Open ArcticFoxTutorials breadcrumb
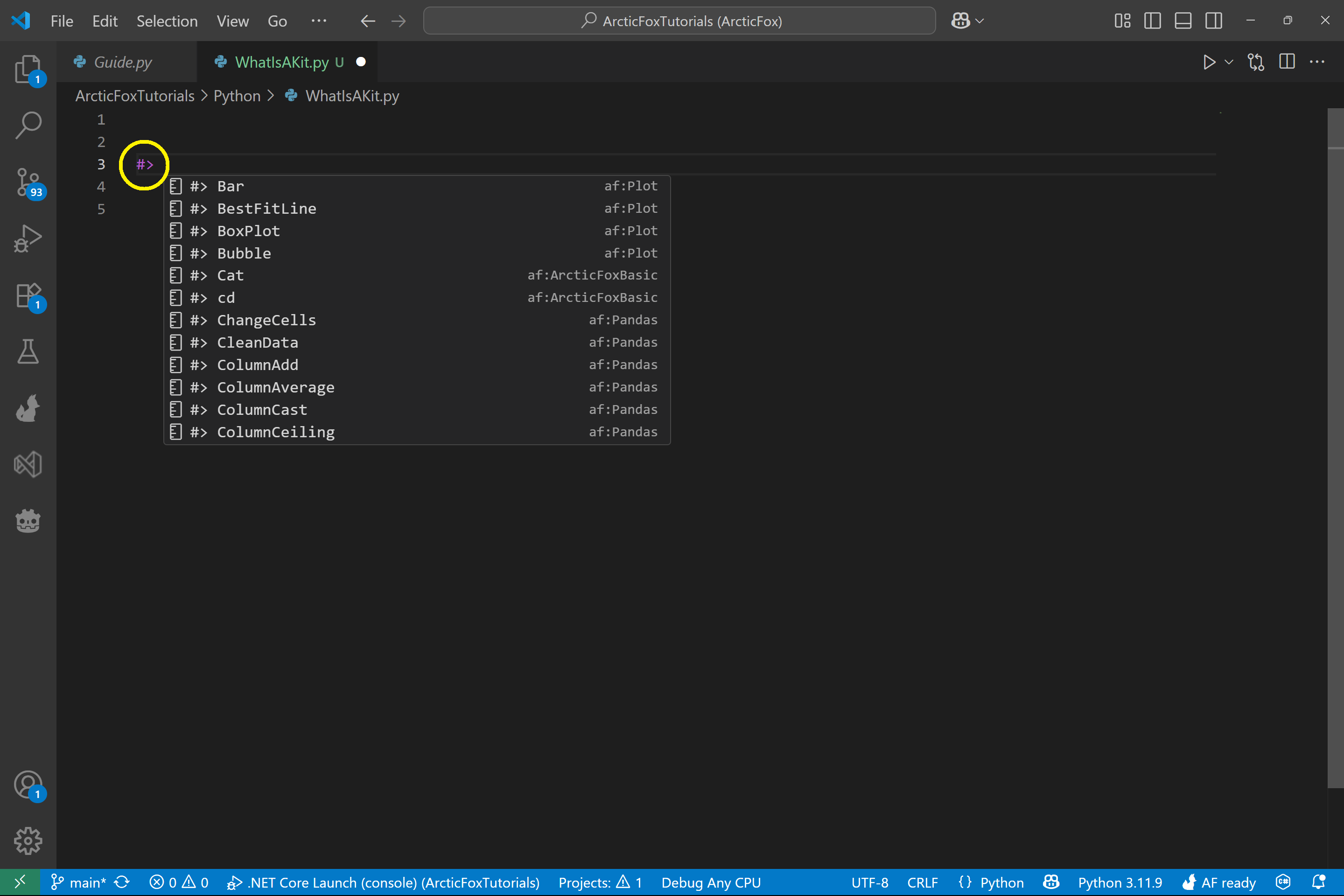 click(135, 96)
